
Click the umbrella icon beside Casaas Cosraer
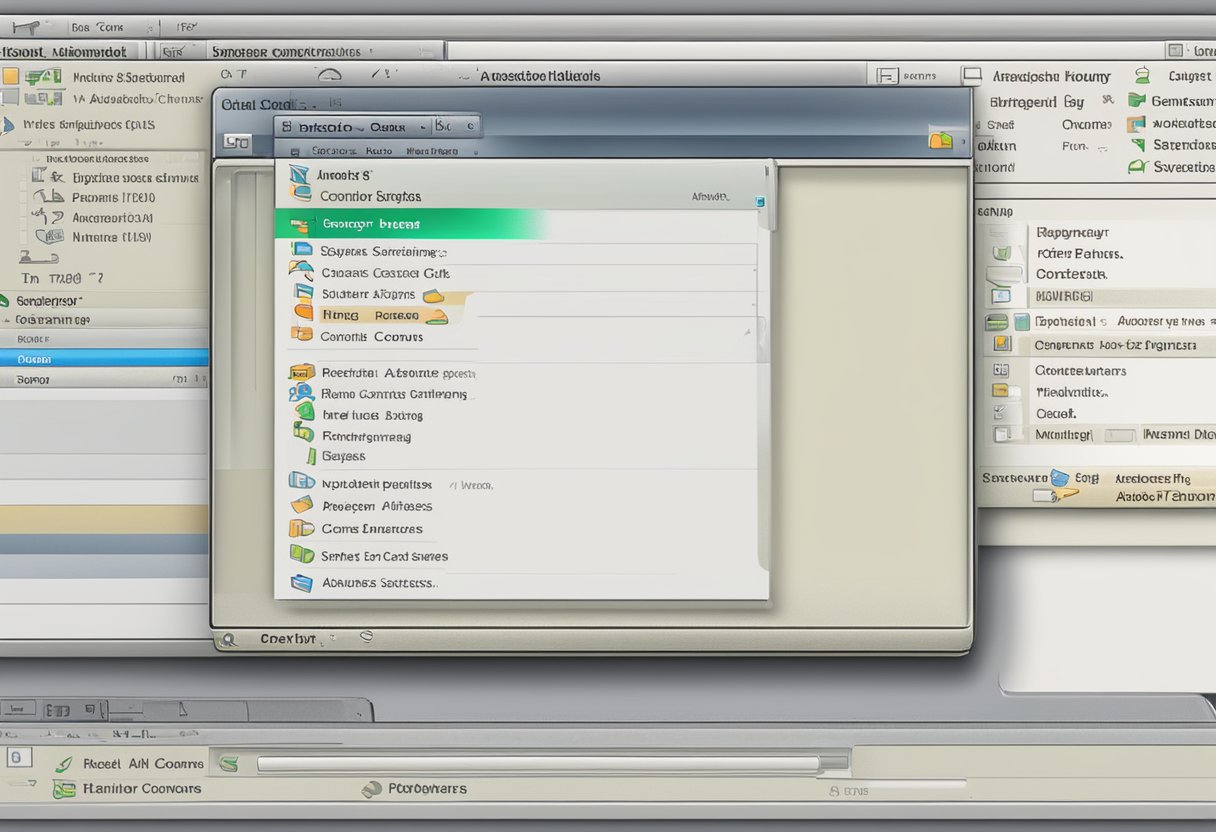300,271
